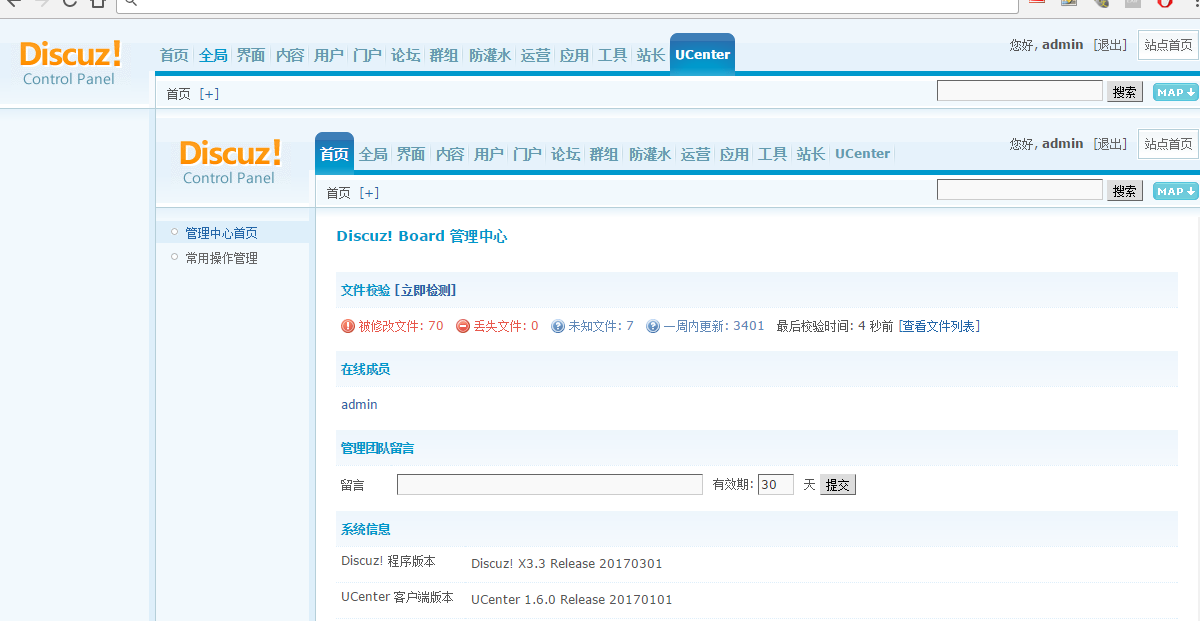
Task: Open 应用 in the inner frame navigation
Action: tap(734, 154)
